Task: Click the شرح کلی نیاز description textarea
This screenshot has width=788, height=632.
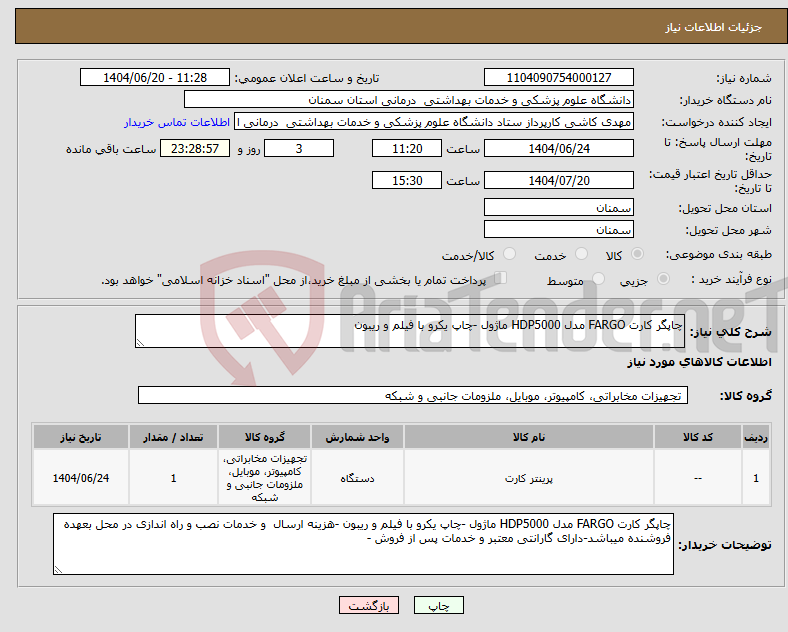Action: coord(410,331)
